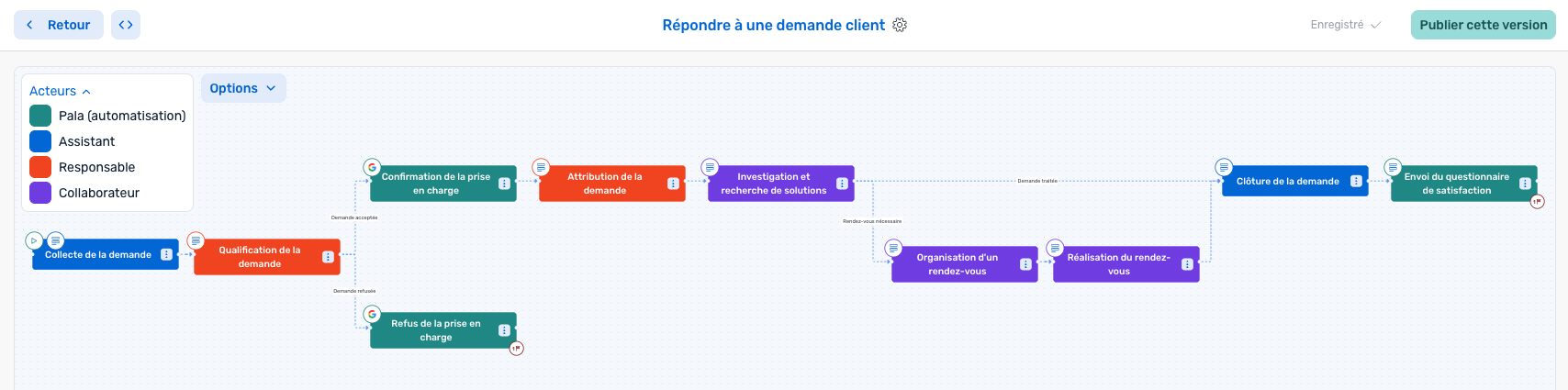
Task: Expand the Options dropdown
Action: tap(243, 88)
